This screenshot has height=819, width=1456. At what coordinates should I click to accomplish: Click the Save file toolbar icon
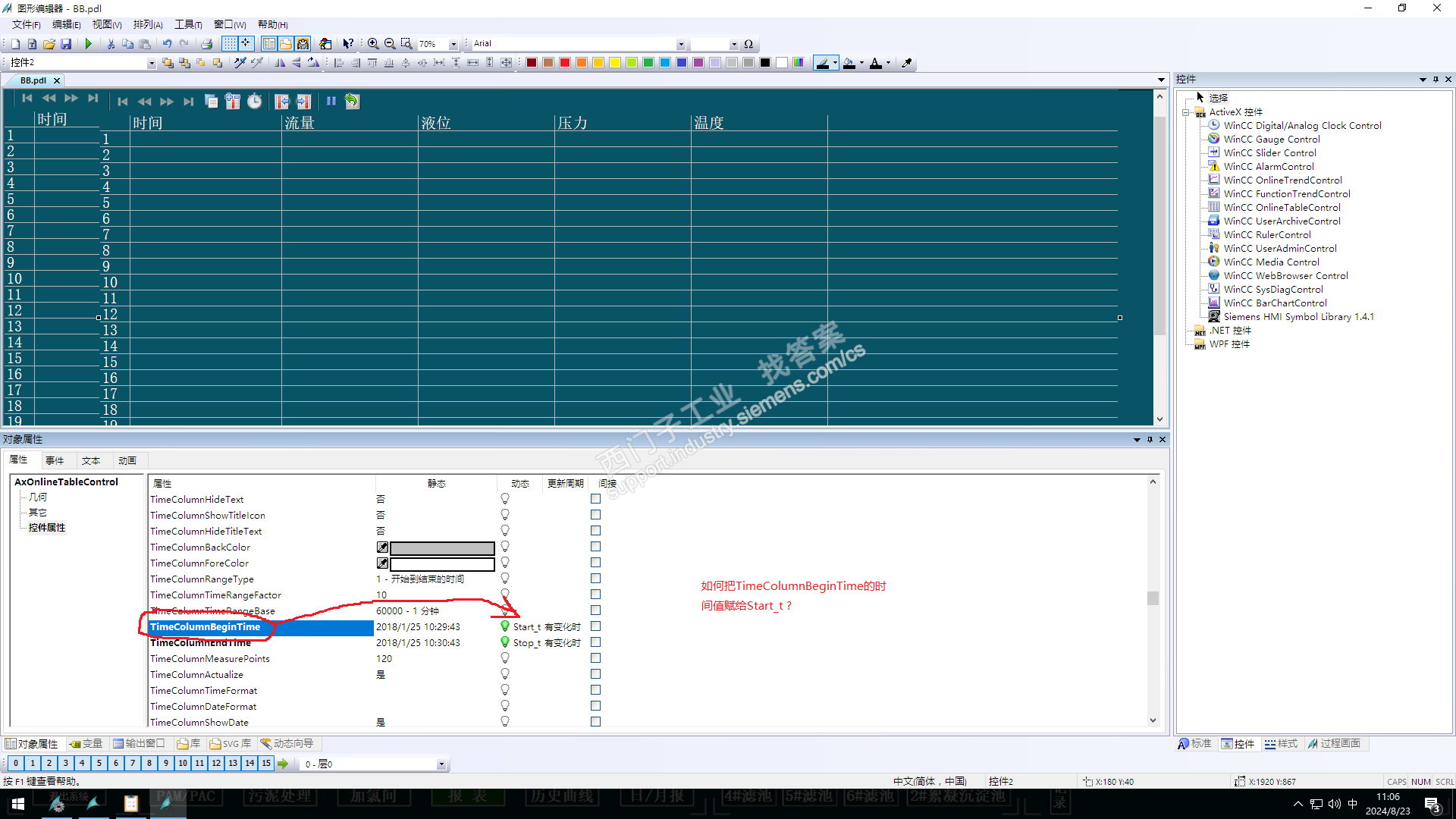tap(66, 44)
